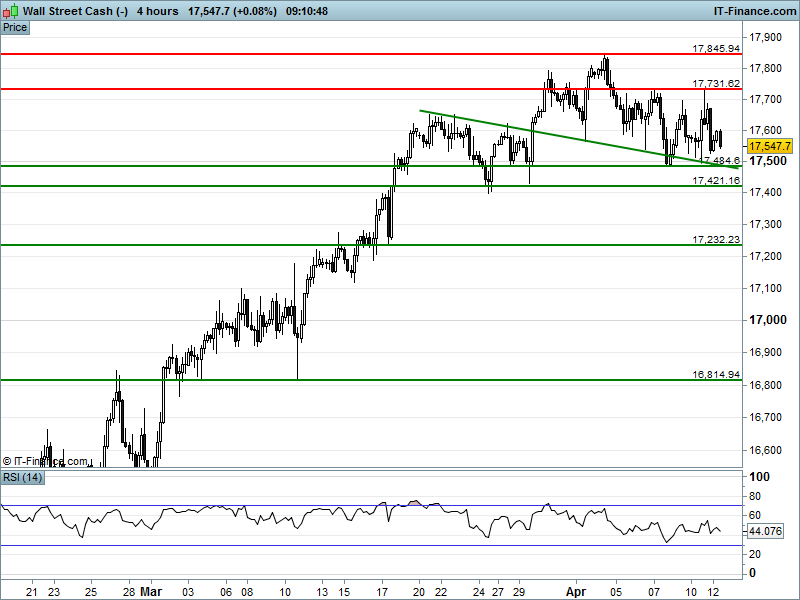Click the 17,000 price axis label

coord(768,320)
